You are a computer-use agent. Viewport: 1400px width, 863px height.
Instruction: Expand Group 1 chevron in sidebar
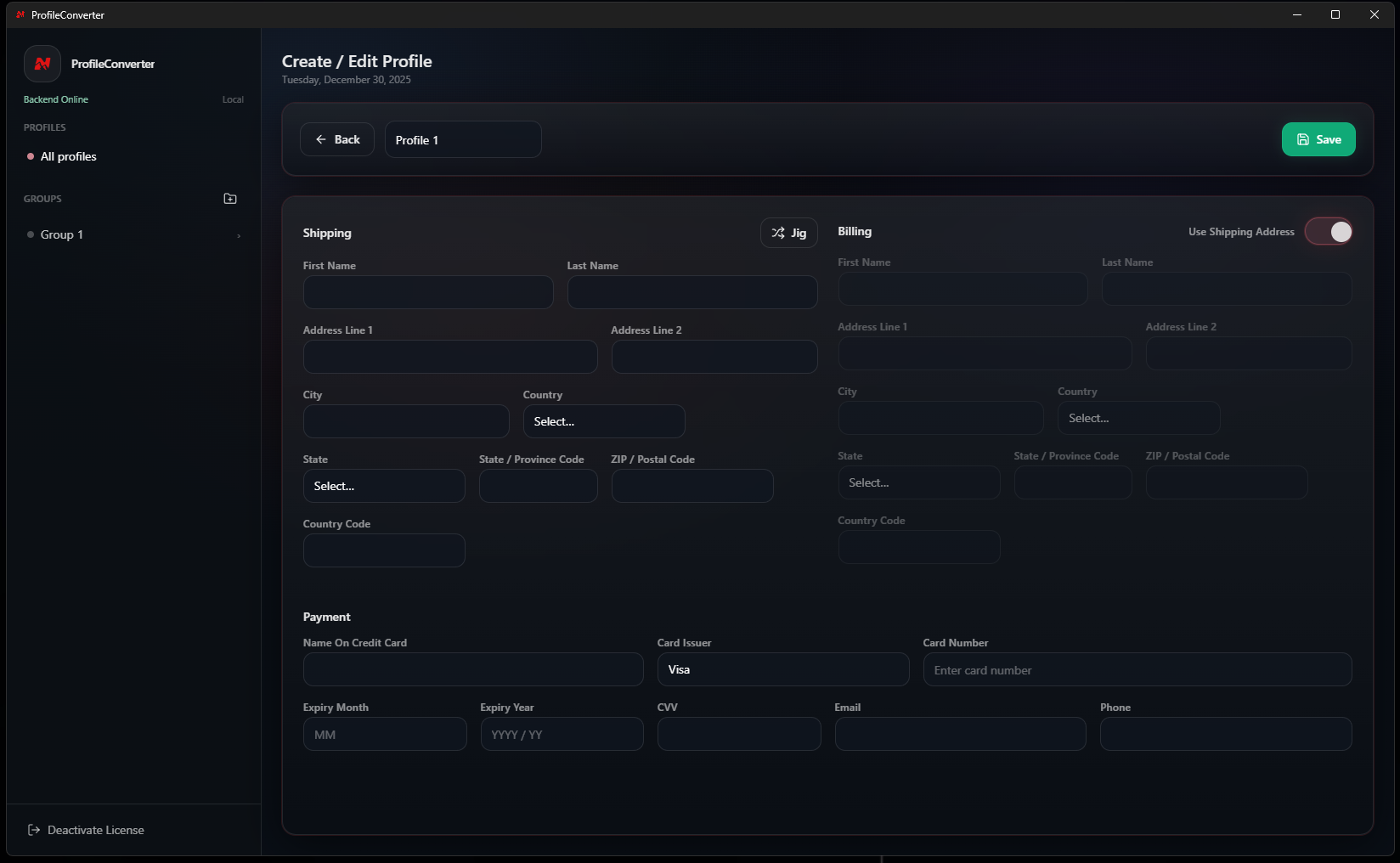(x=239, y=235)
